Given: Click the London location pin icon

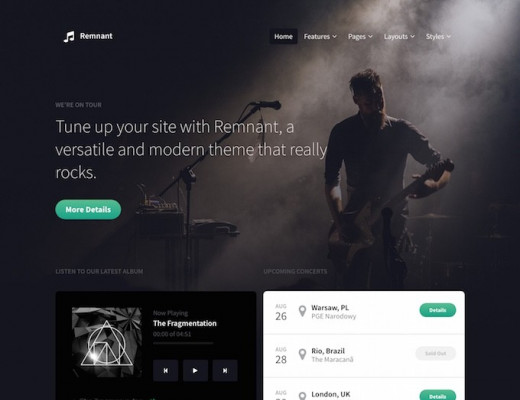Looking at the screenshot, I should click(x=302, y=396).
